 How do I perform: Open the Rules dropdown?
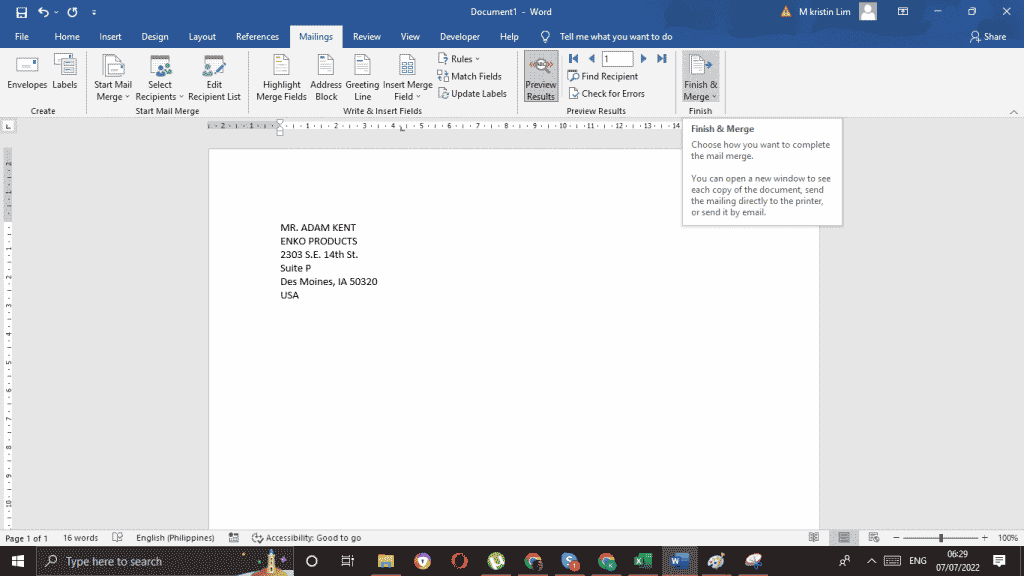click(459, 59)
